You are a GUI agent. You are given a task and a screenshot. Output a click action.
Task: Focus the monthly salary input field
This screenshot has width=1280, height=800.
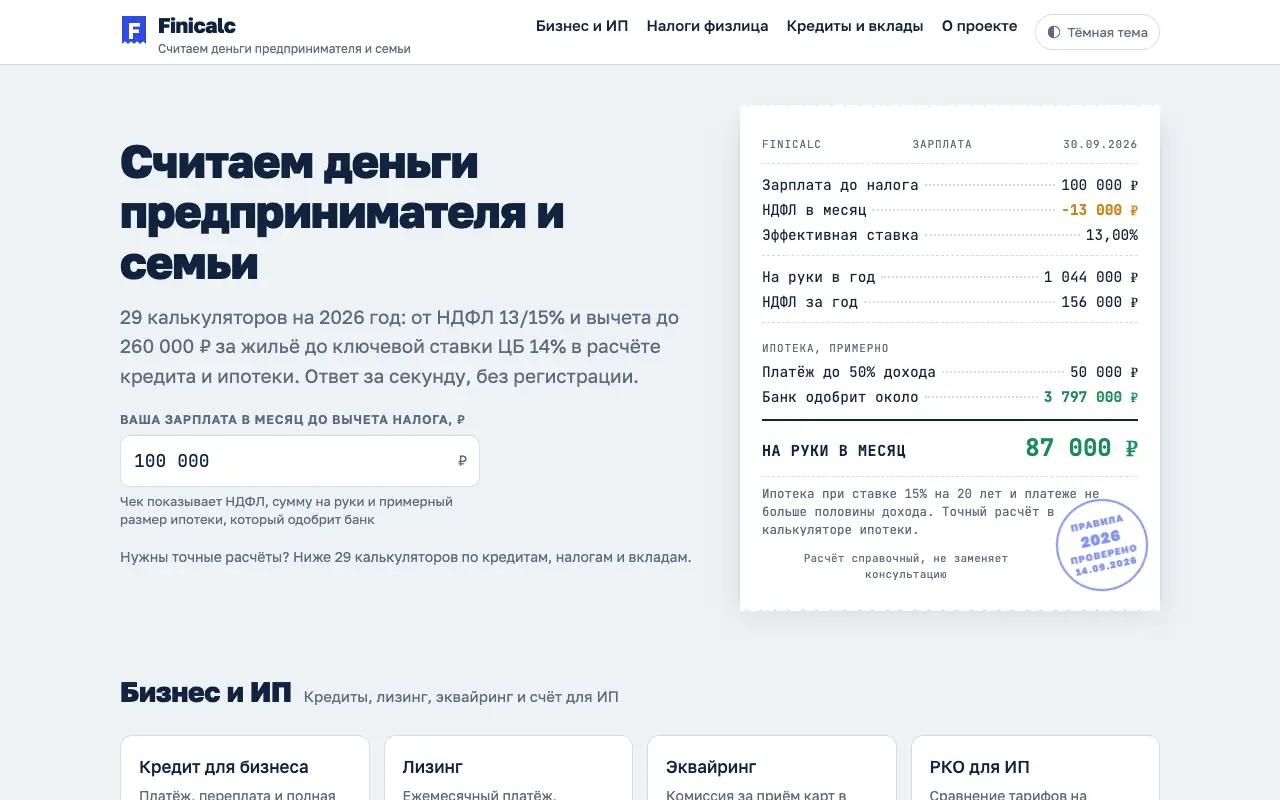tap(300, 461)
